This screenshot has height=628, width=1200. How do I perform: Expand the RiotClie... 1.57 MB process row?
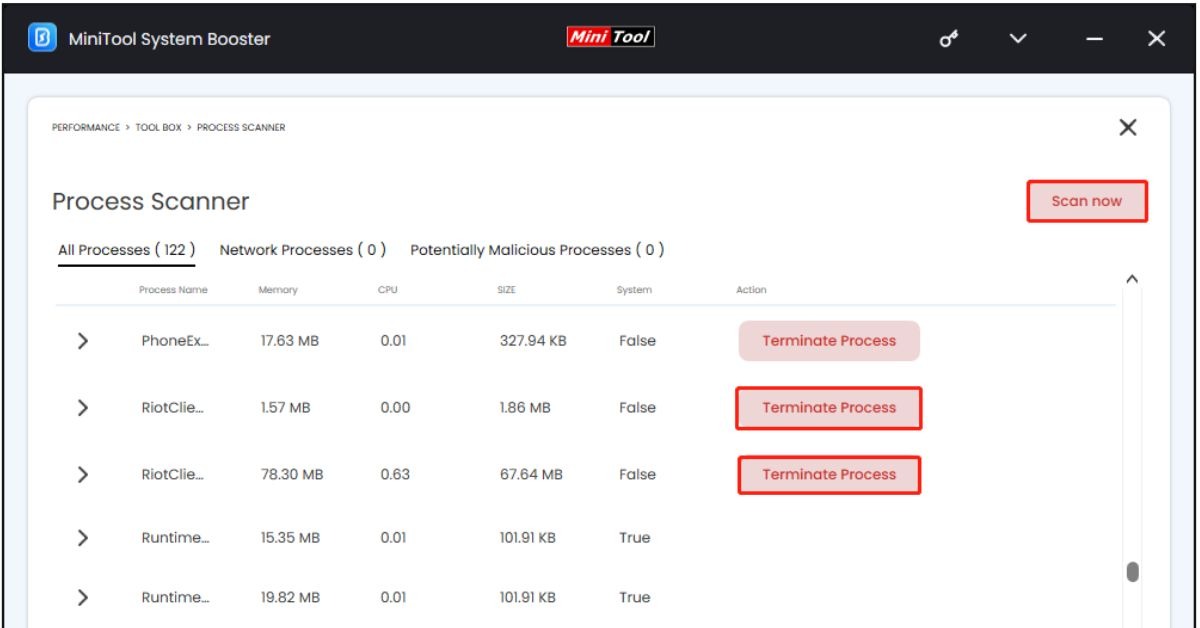point(83,408)
